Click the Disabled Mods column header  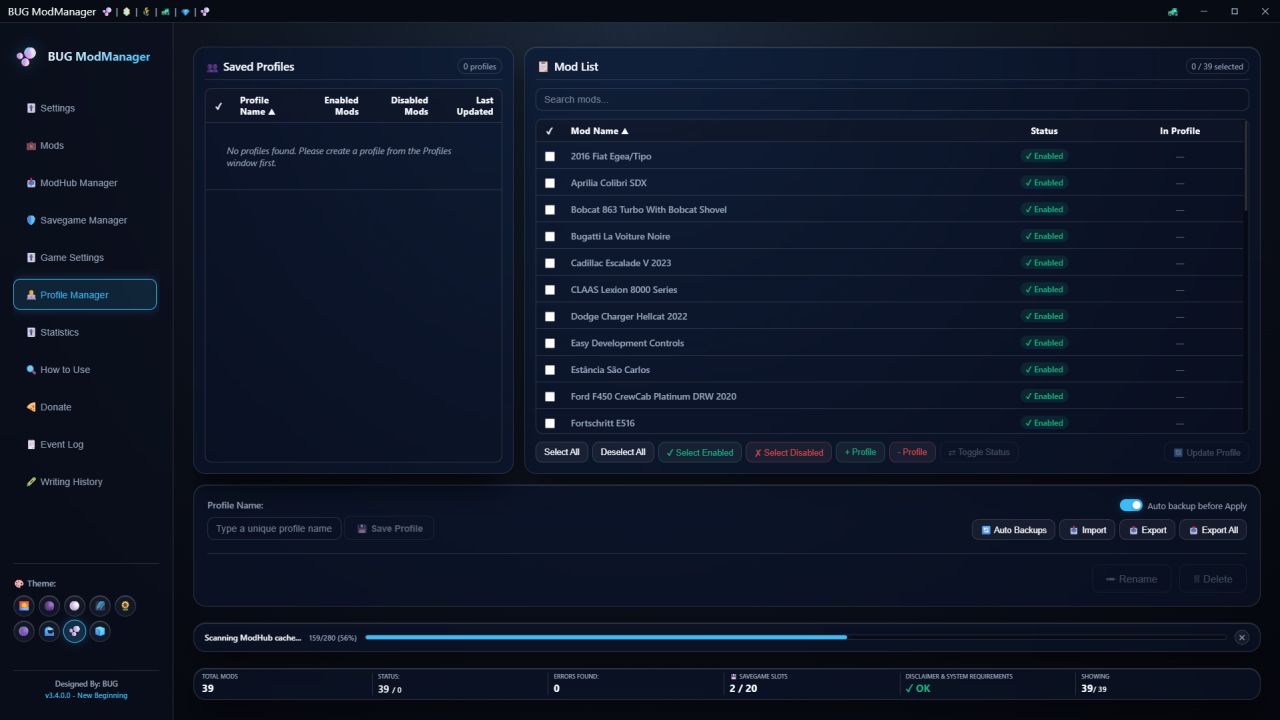pyautogui.click(x=409, y=106)
